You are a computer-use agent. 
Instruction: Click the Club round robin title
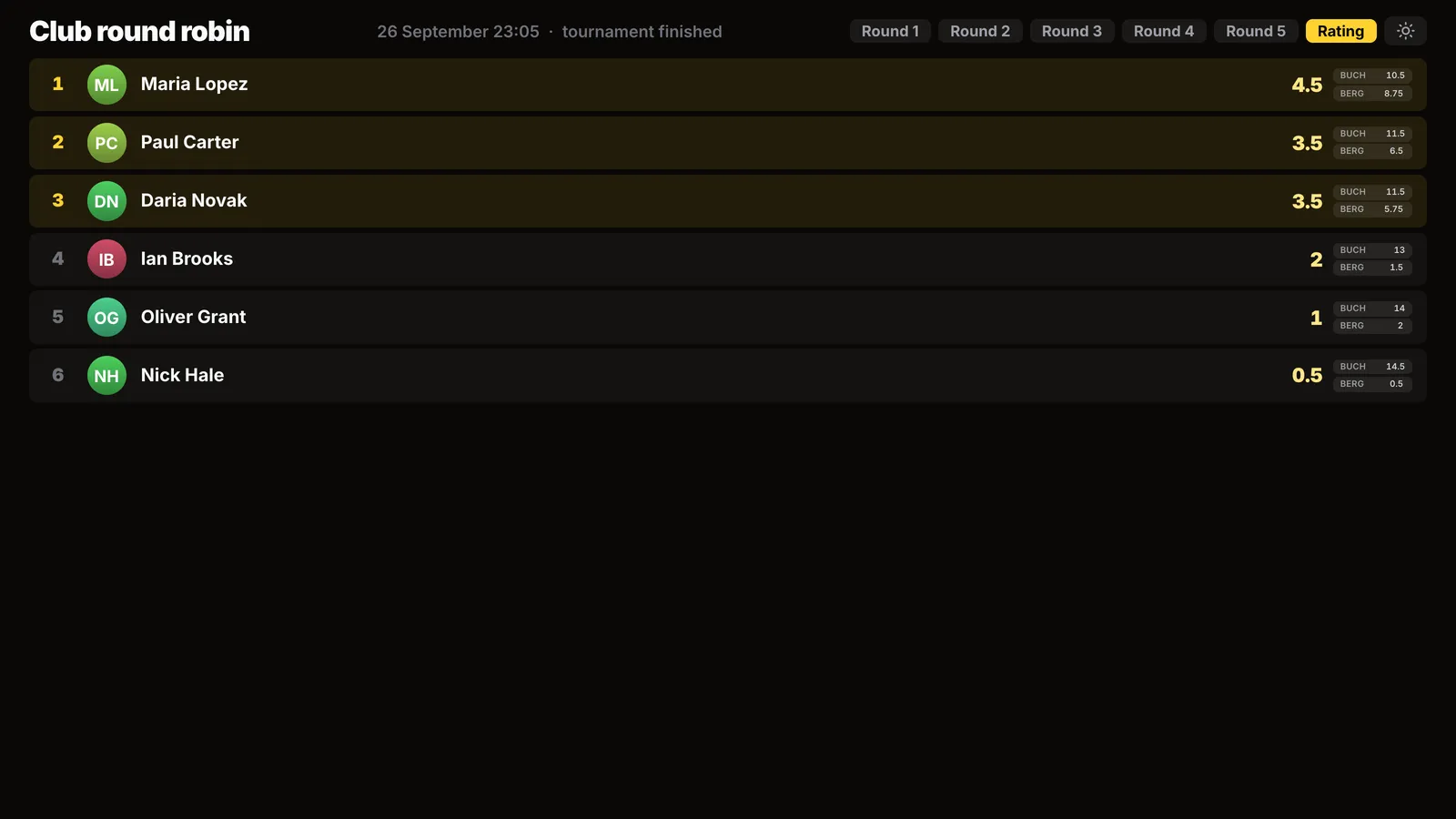[139, 31]
